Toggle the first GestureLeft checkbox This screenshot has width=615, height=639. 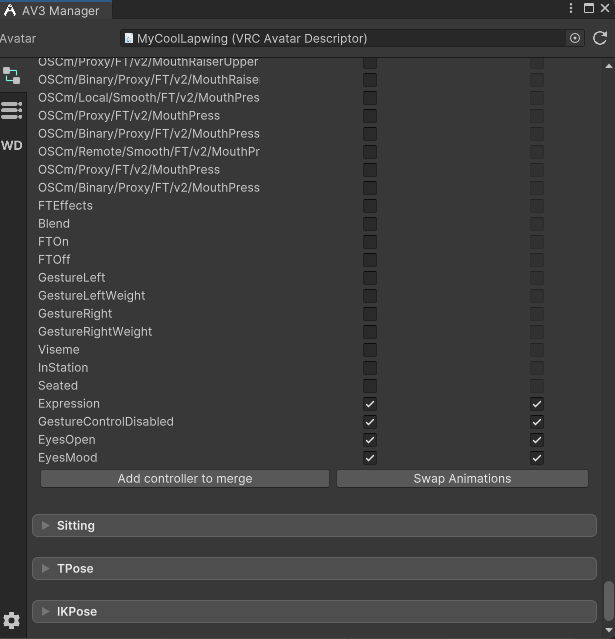(370, 278)
